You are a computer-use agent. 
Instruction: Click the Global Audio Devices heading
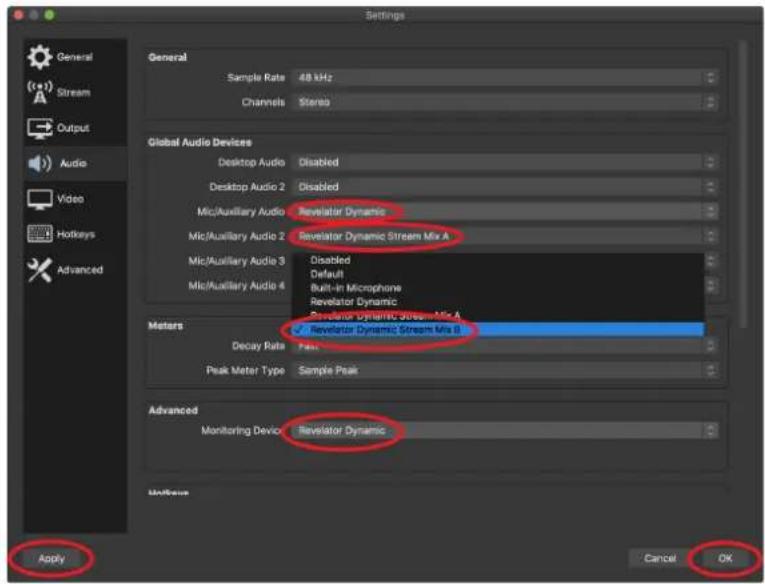(200, 142)
